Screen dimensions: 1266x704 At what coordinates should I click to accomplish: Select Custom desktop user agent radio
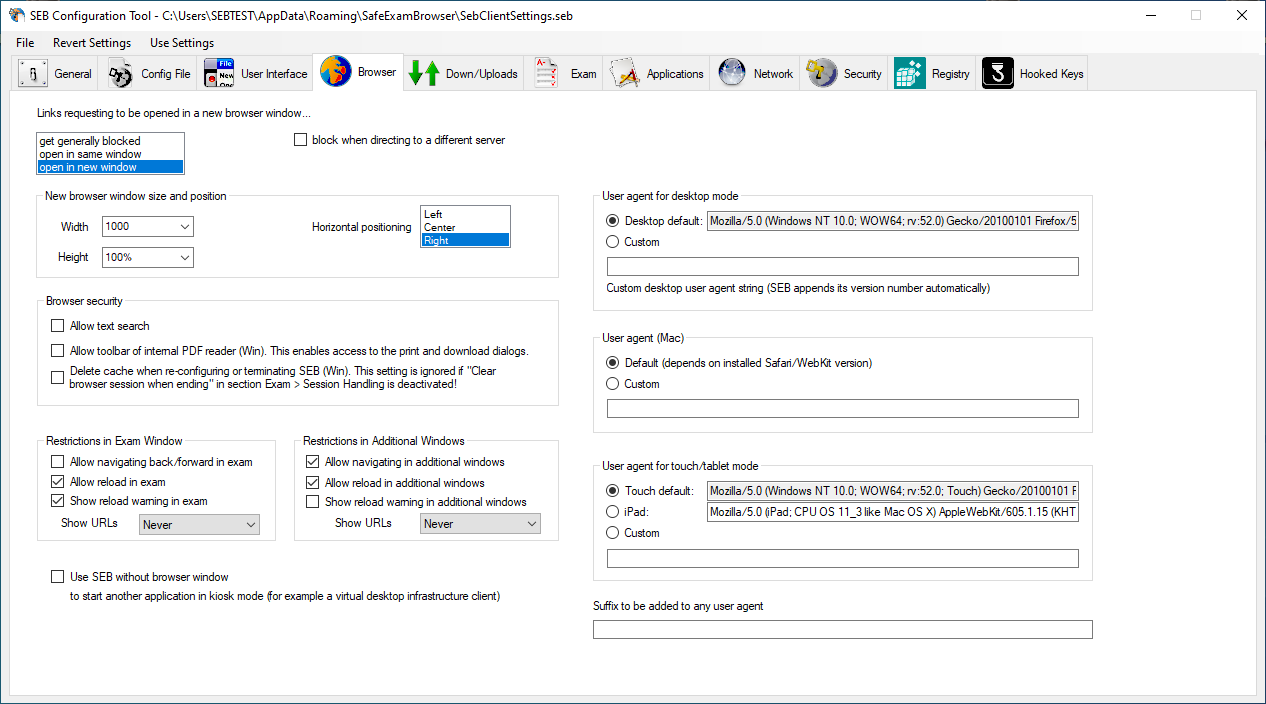[x=613, y=242]
